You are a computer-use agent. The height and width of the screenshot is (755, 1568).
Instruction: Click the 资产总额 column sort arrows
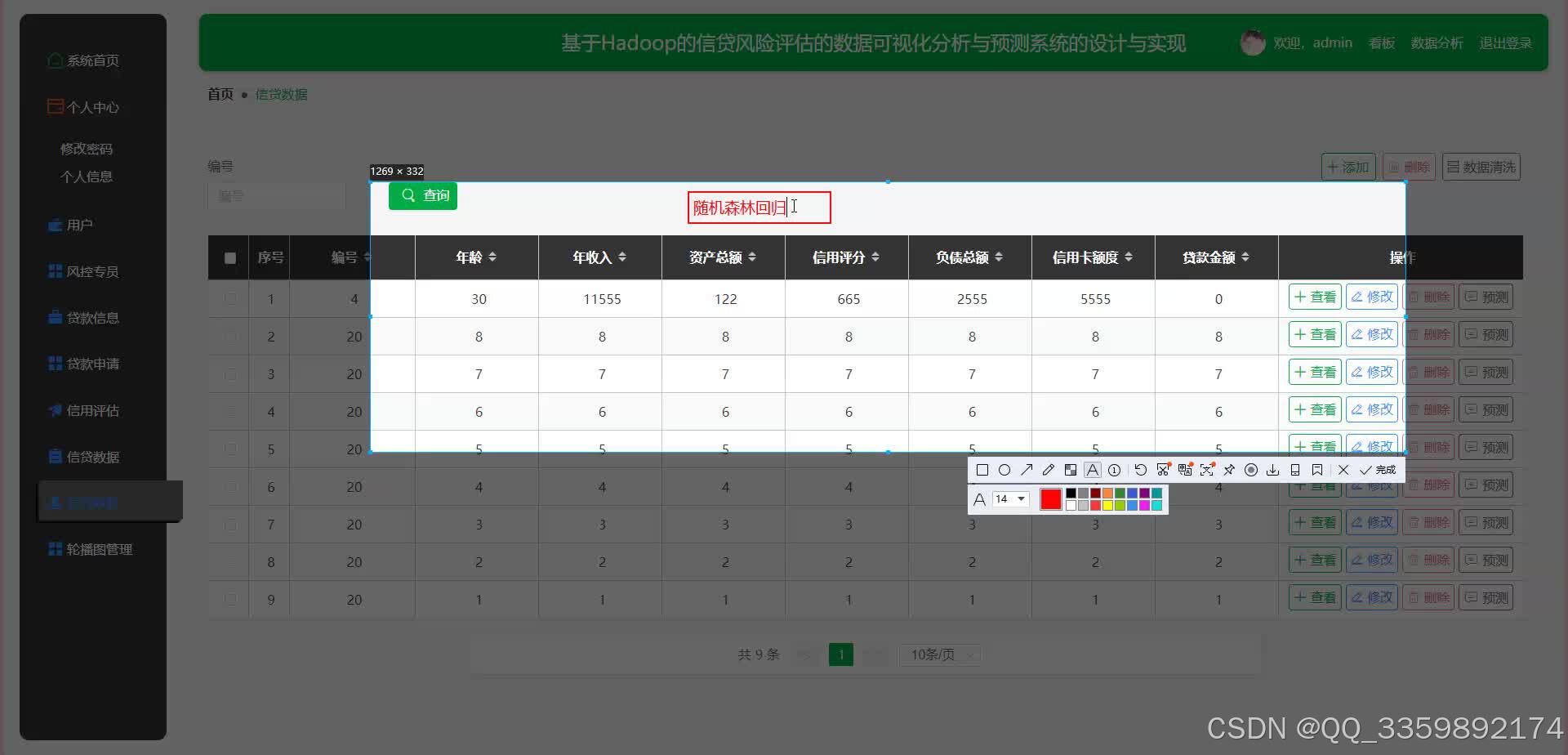click(752, 257)
